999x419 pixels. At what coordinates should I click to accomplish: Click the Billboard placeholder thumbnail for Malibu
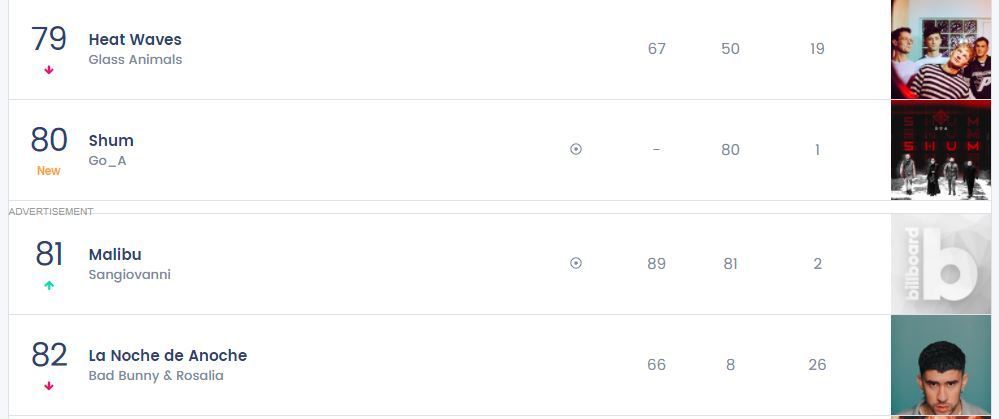(x=940, y=264)
